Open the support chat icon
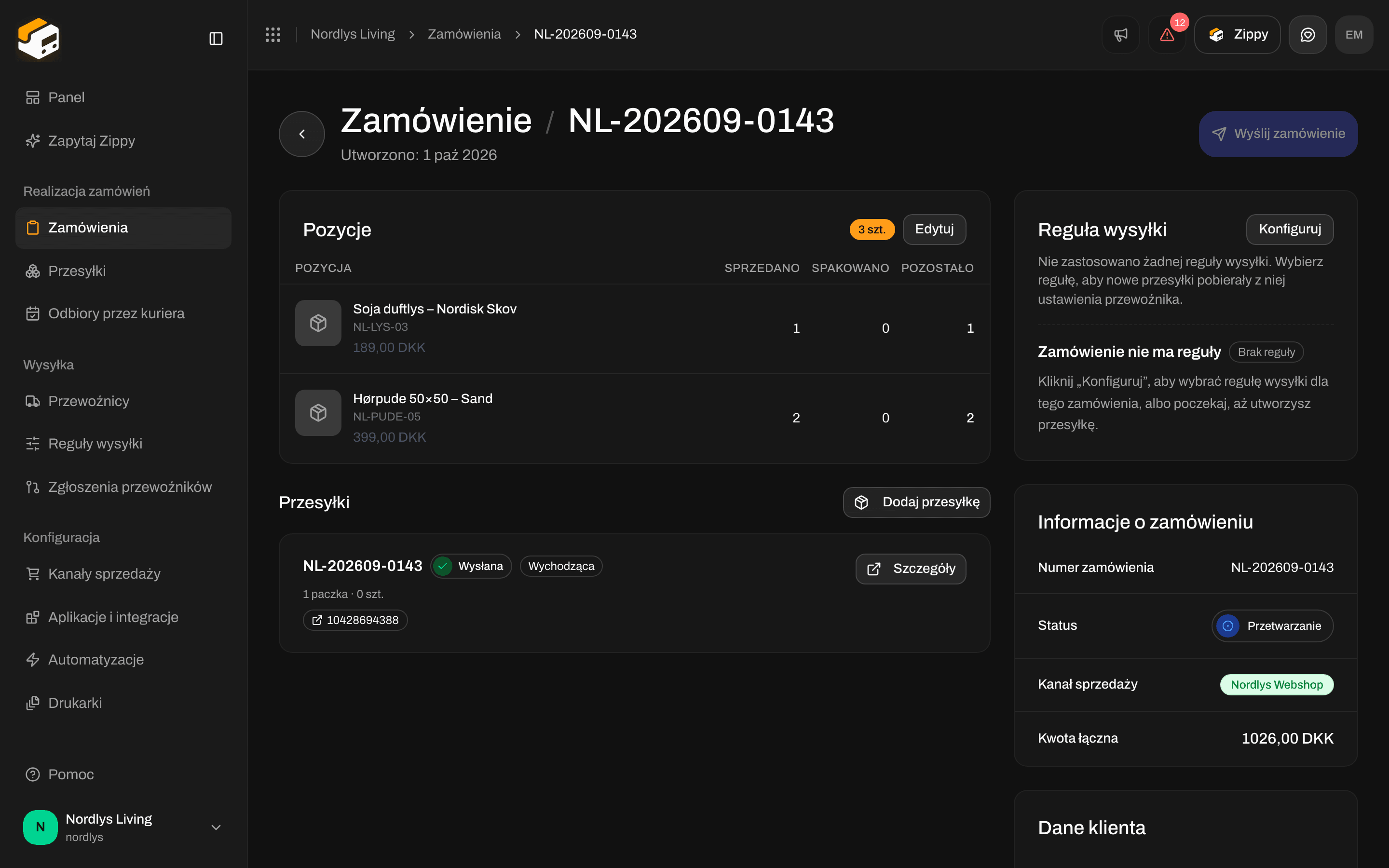The width and height of the screenshot is (1389, 868). [x=1307, y=34]
